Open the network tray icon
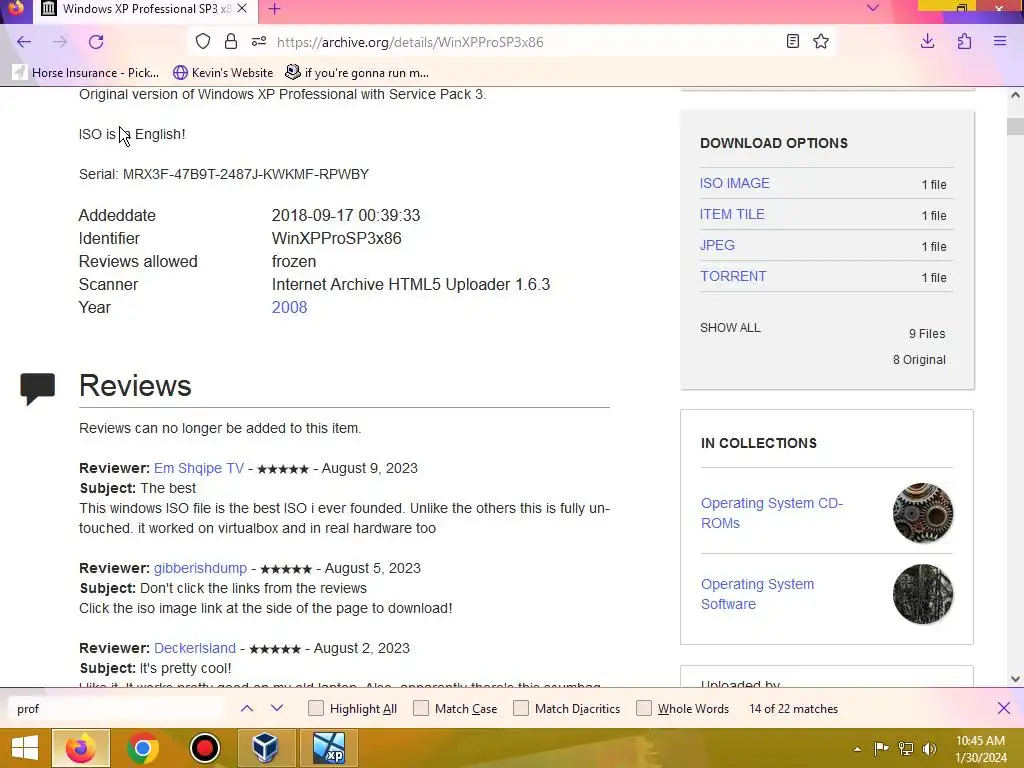 (x=906, y=749)
